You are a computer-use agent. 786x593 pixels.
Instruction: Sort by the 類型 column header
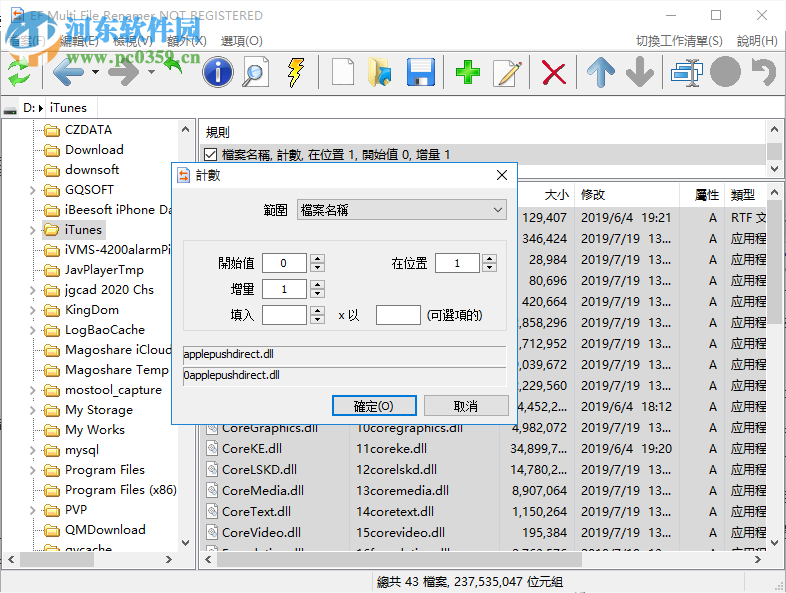[x=745, y=195]
